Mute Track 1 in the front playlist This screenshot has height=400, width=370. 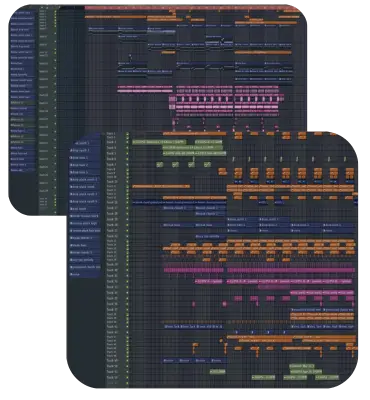127,133
